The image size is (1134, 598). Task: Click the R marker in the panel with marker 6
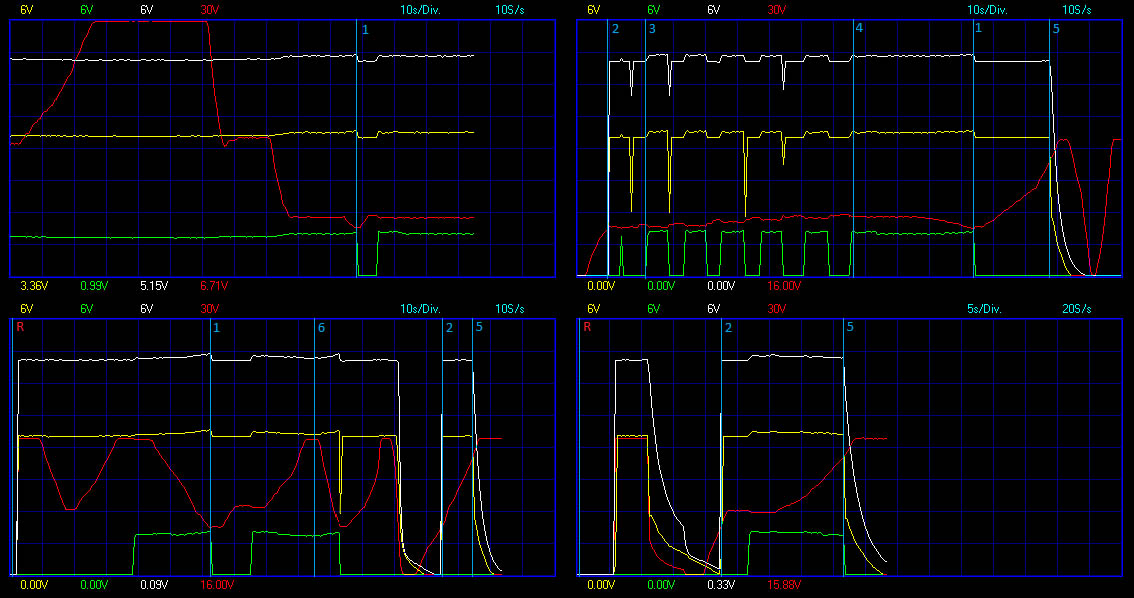20,327
